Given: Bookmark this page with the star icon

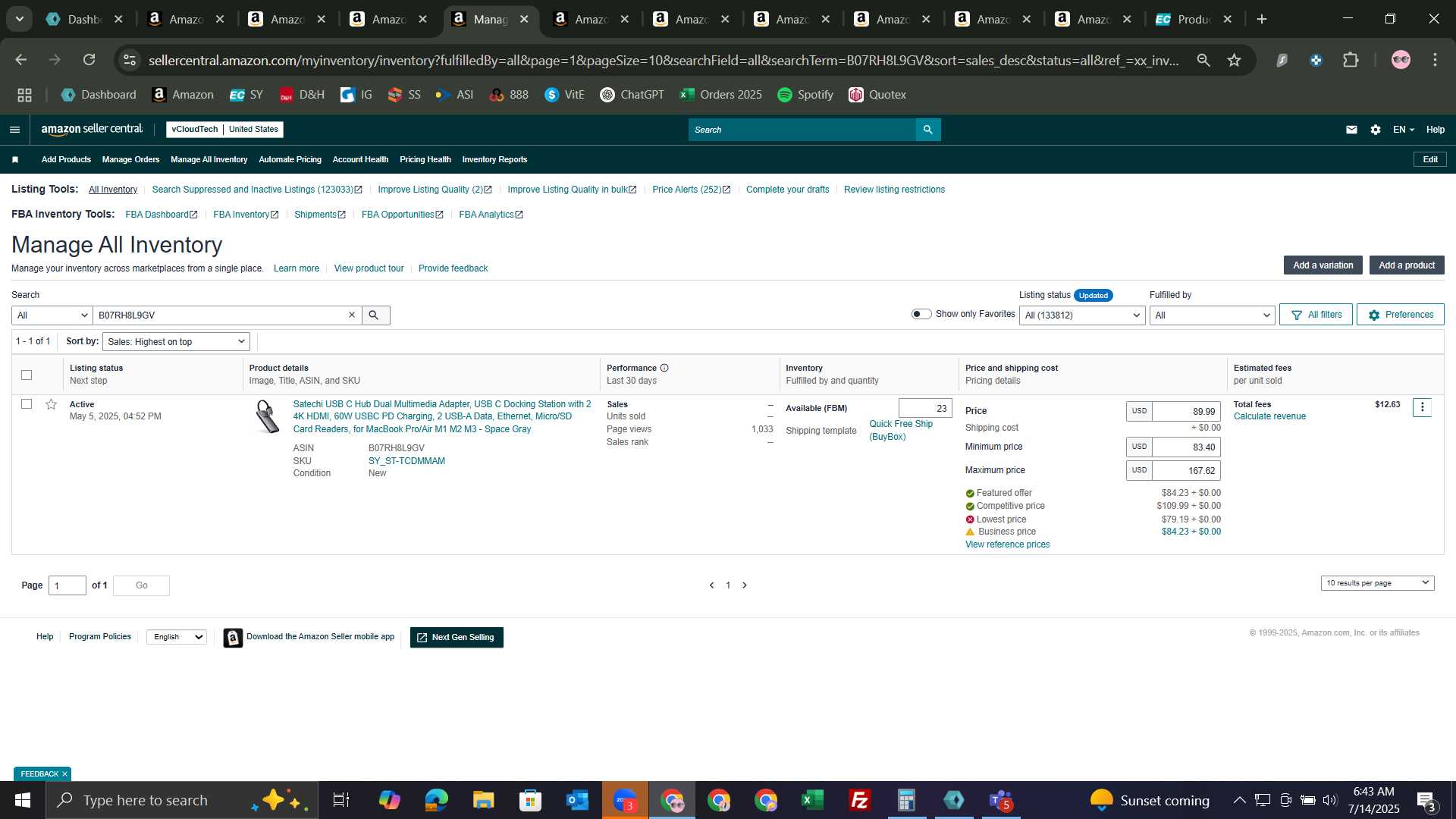Looking at the screenshot, I should tap(1235, 60).
